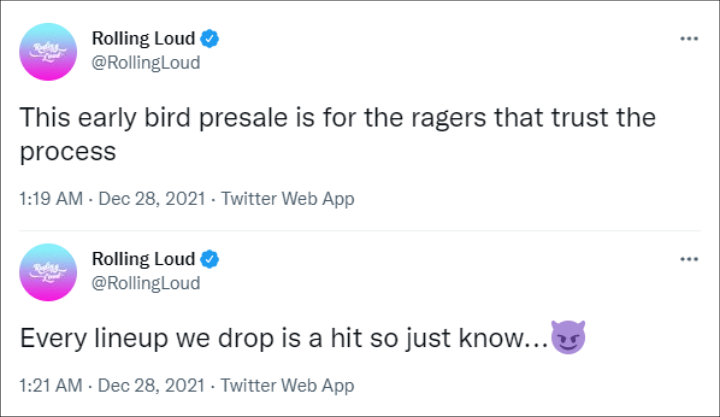
Task: Open the 1:19 AM timestamp
Action: [50, 199]
